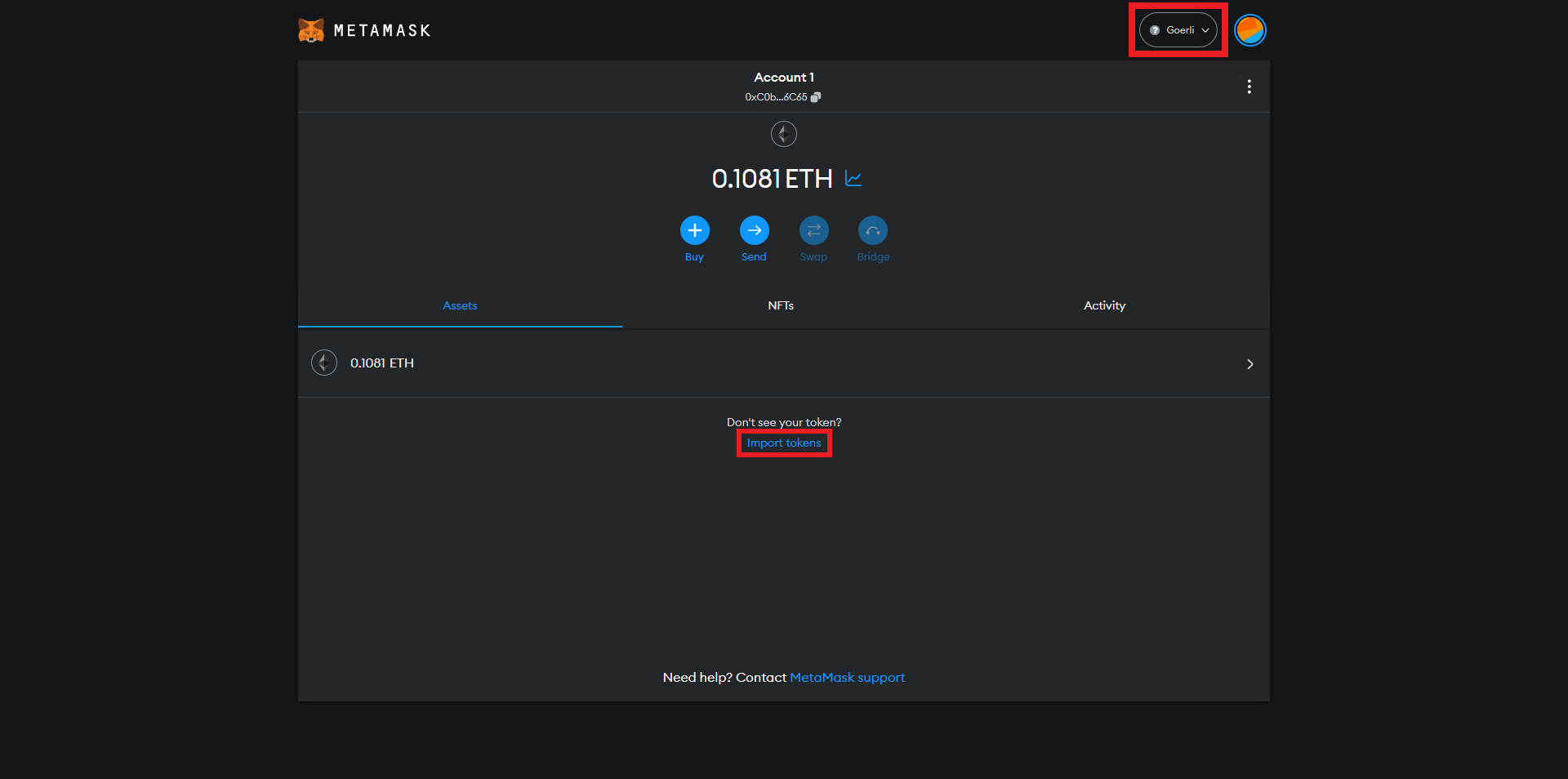Select the 0.1081 ETH asset row text
The width and height of the screenshot is (1568, 779).
click(x=382, y=363)
